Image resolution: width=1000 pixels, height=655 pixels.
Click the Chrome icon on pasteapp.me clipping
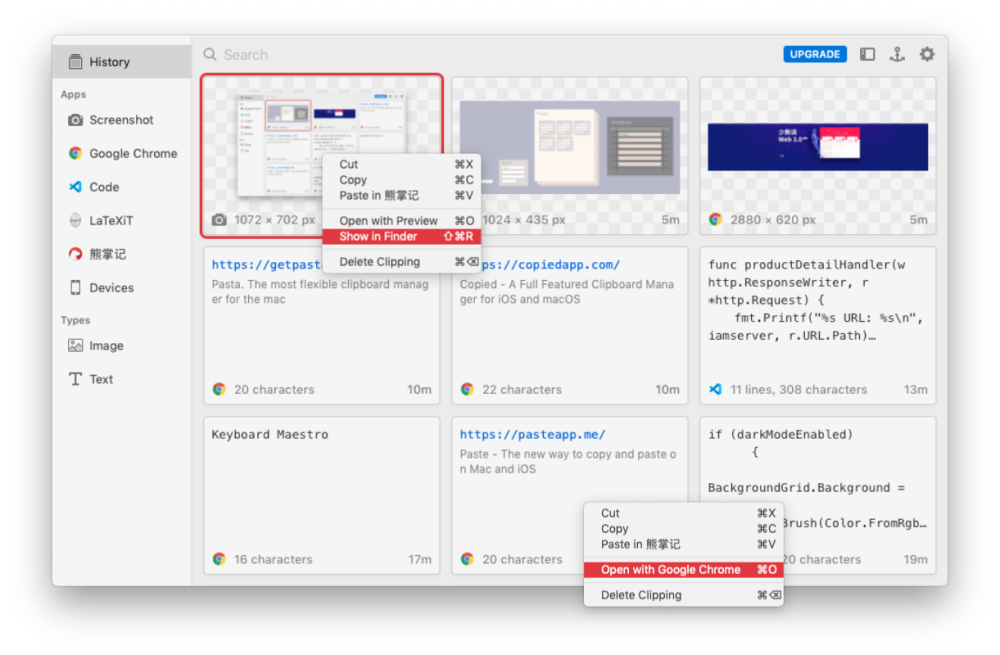tap(467, 559)
